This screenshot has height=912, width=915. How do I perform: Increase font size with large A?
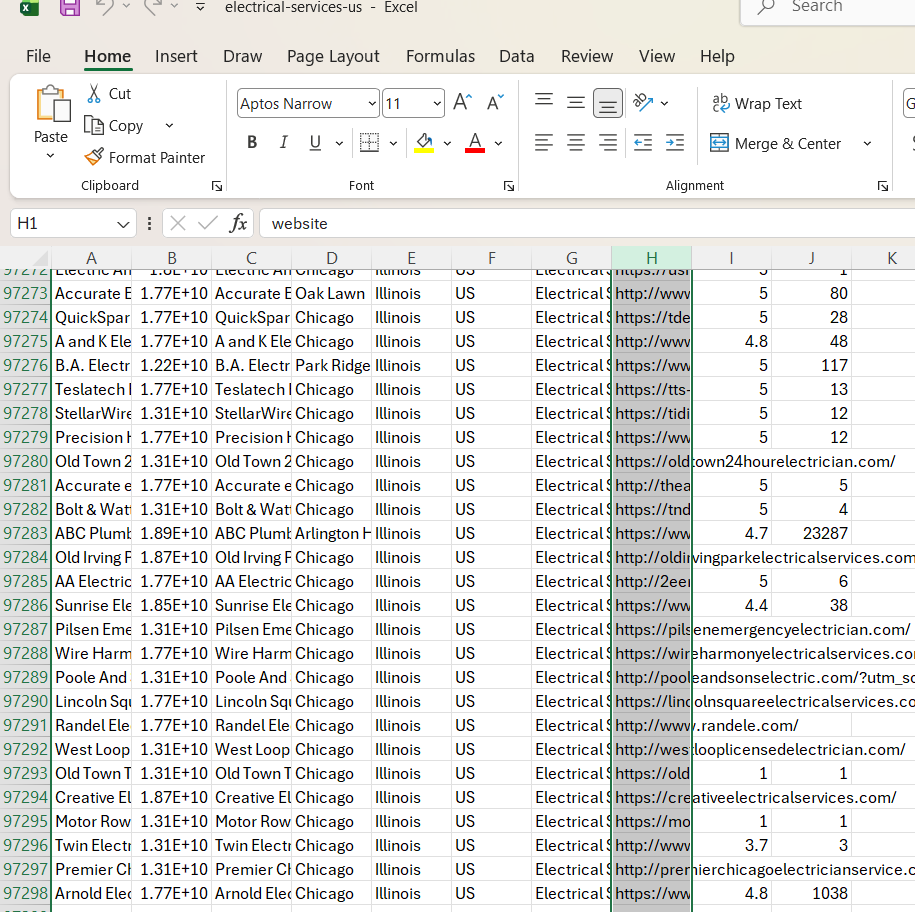coord(462,102)
